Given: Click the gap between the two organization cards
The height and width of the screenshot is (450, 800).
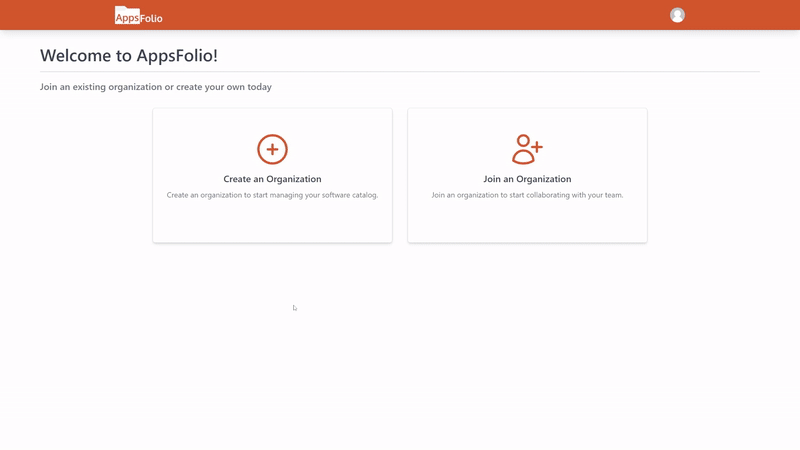Looking at the screenshot, I should (400, 175).
